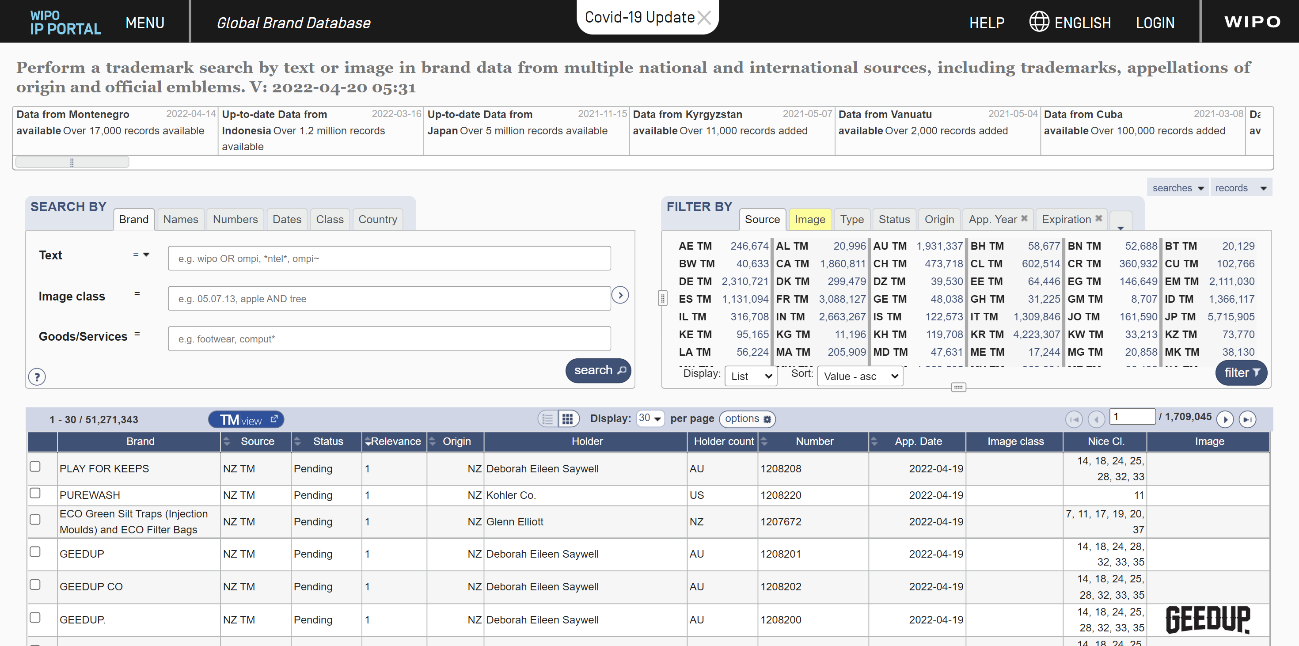Screen dimensions: 1299x646
Task: Select the Image filter tab
Action: [x=810, y=219]
